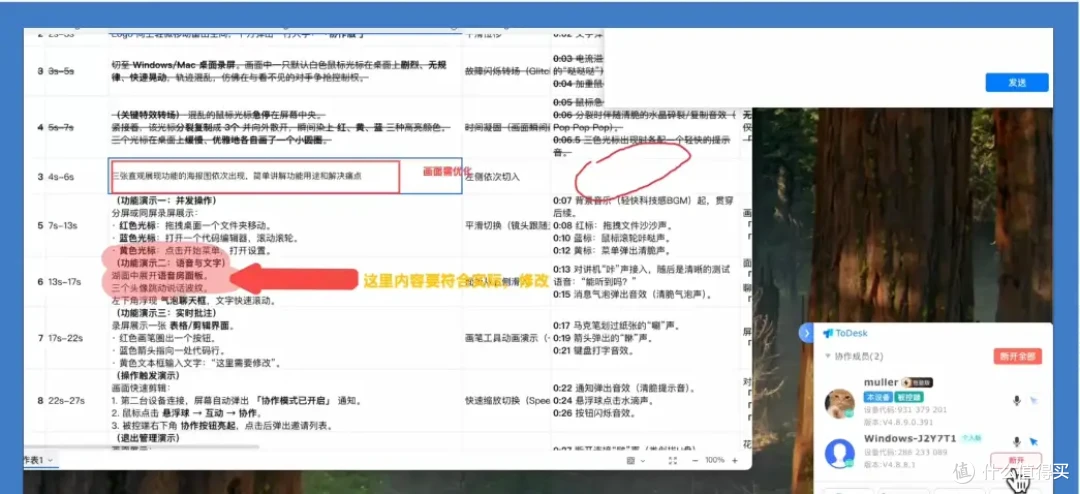Screen dimensions: 1080x494
Task: Click the spreadsheet horizontal scrollbar
Action: [141, 448]
